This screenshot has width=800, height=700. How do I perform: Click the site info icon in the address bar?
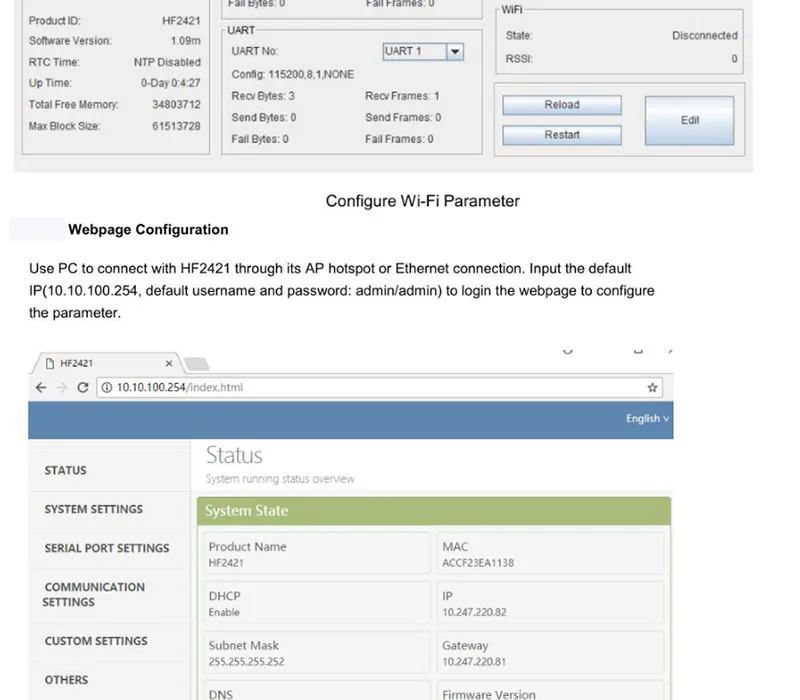click(107, 388)
